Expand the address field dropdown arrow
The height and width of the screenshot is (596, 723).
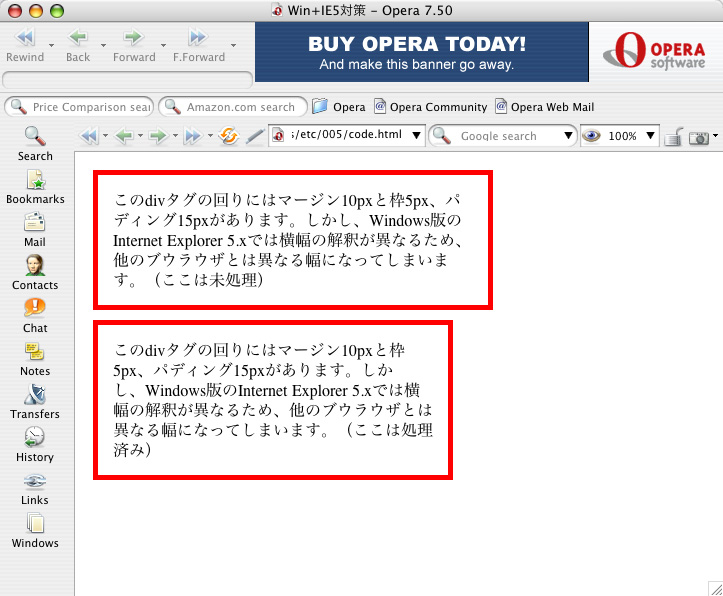[416, 136]
